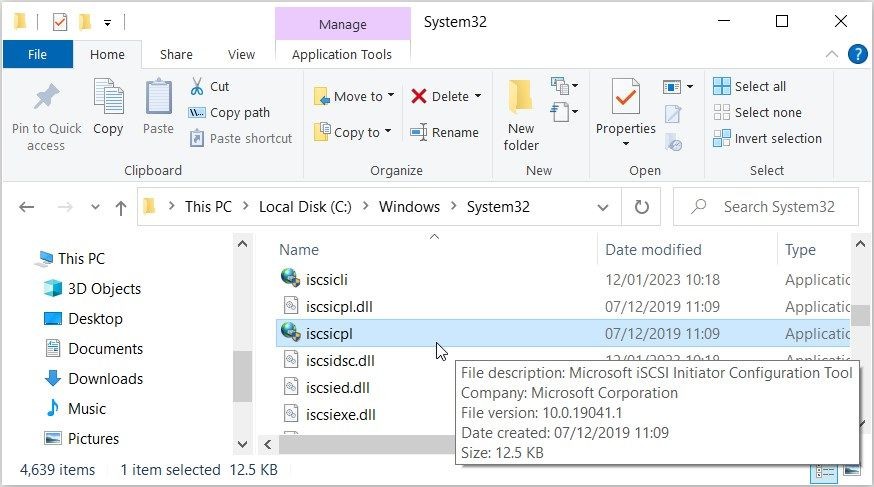Navigate Back with left arrow
This screenshot has width=874, height=487.
point(27,207)
